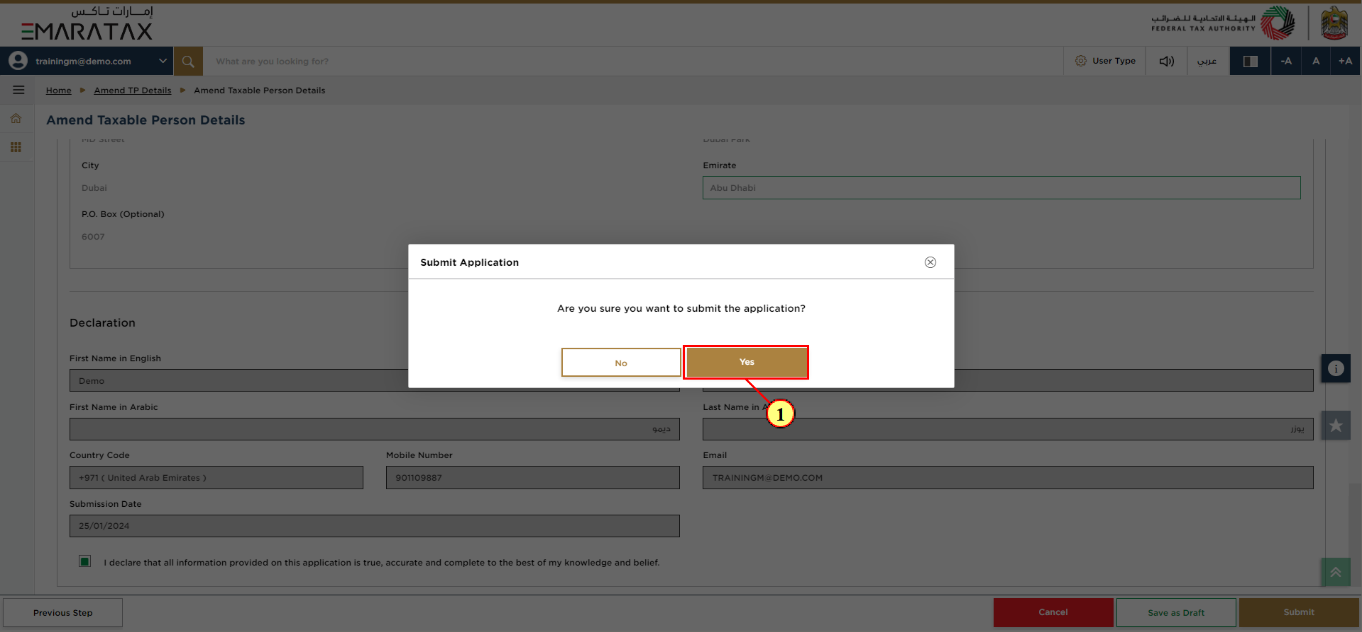Decline submission with the No button
Image resolution: width=1362 pixels, height=632 pixels.
tap(621, 362)
